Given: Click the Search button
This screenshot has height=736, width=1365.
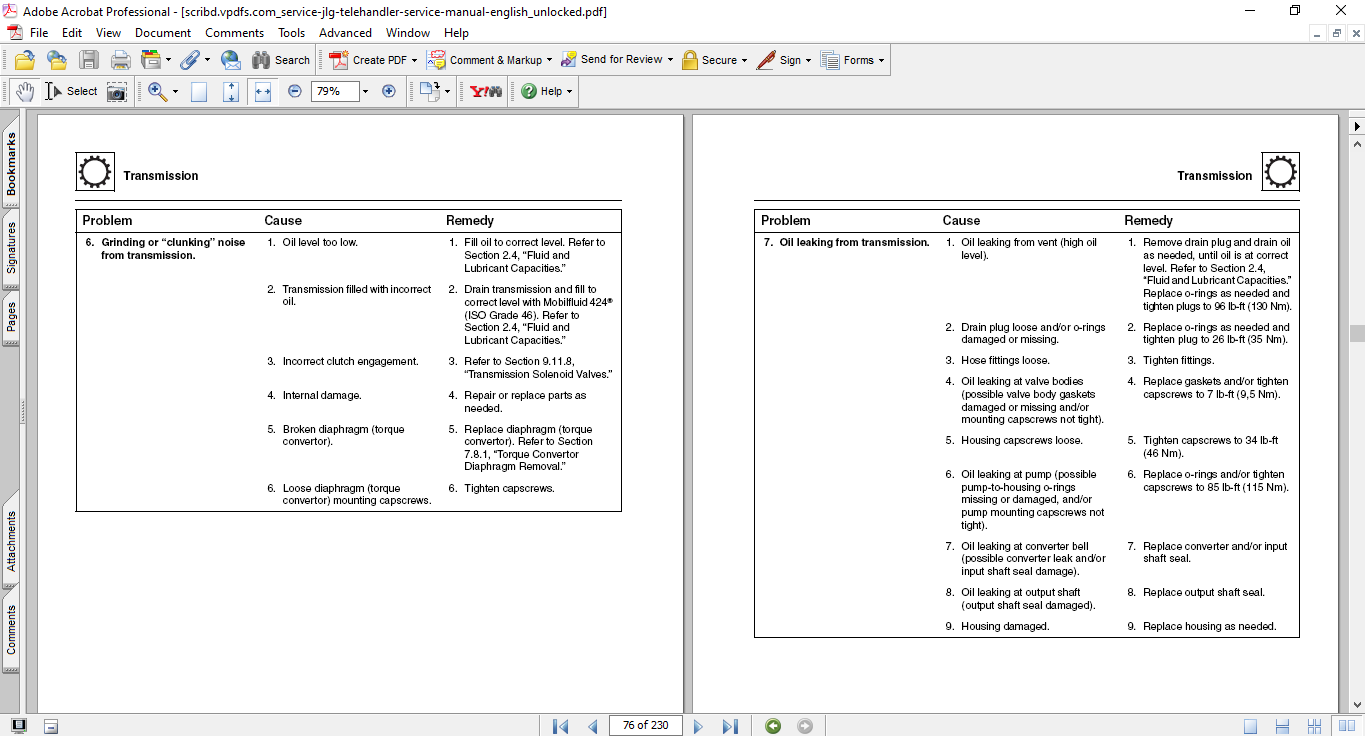Looking at the screenshot, I should point(281,60).
